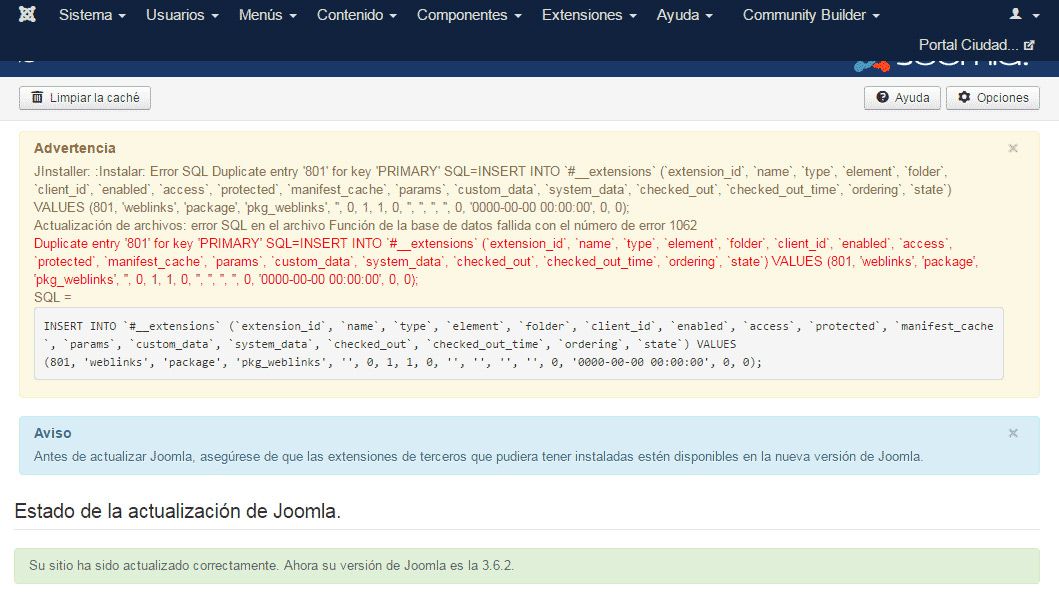1059x607 pixels.
Task: Click the Aviso heading text
Action: (x=53, y=433)
